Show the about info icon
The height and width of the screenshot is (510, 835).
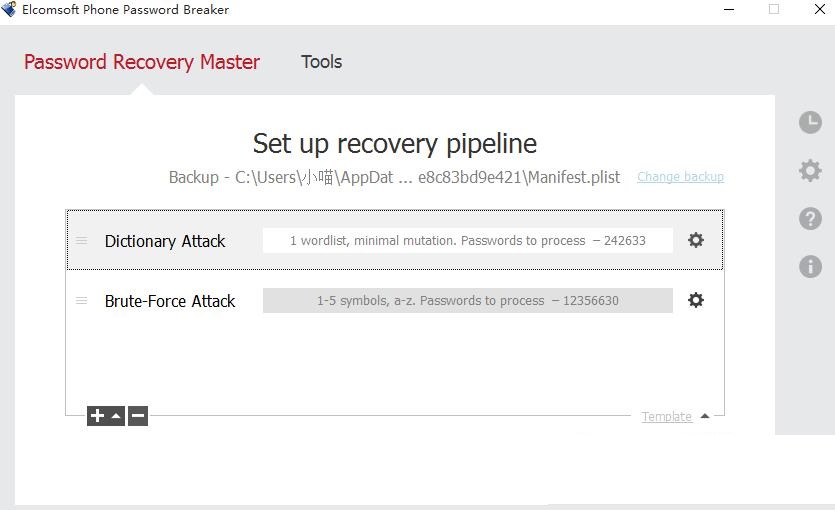click(x=810, y=266)
